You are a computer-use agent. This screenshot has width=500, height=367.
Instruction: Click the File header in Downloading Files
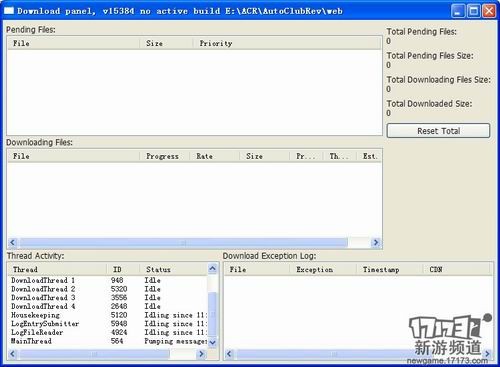tap(73, 156)
